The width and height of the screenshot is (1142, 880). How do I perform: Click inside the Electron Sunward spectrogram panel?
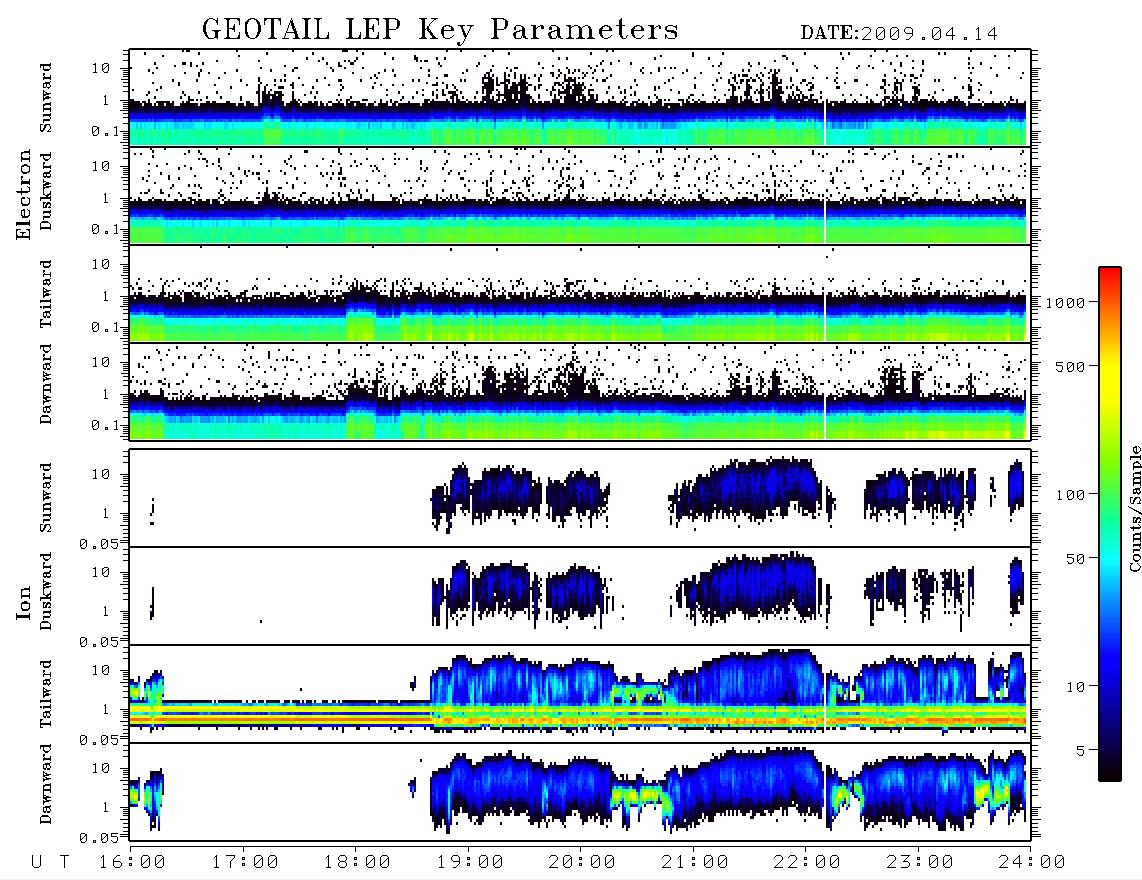tap(580, 98)
